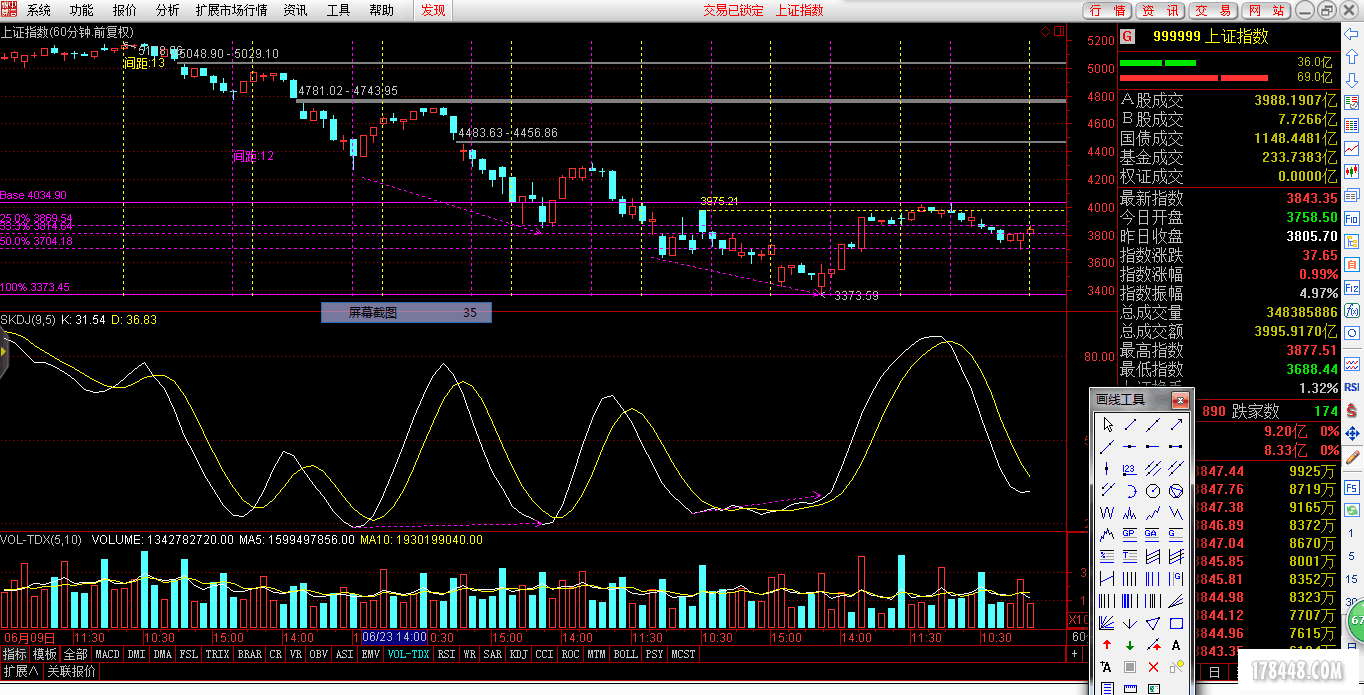Pick the GP line drawing tool

click(x=1129, y=534)
